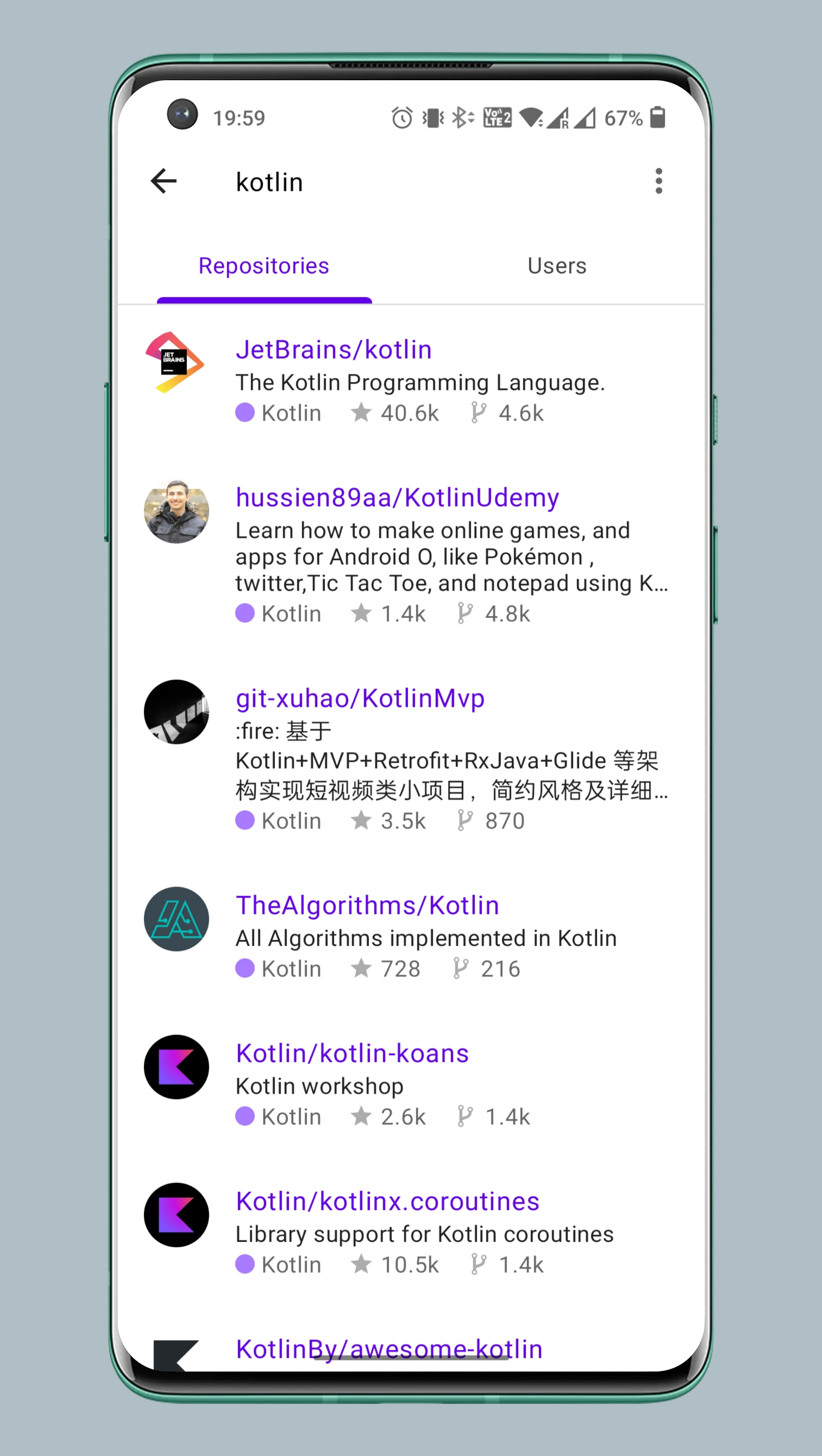Screen dimensions: 822x1456
Task: Open hussien89aa/KotlinUdemy repository
Action: pyautogui.click(x=397, y=498)
